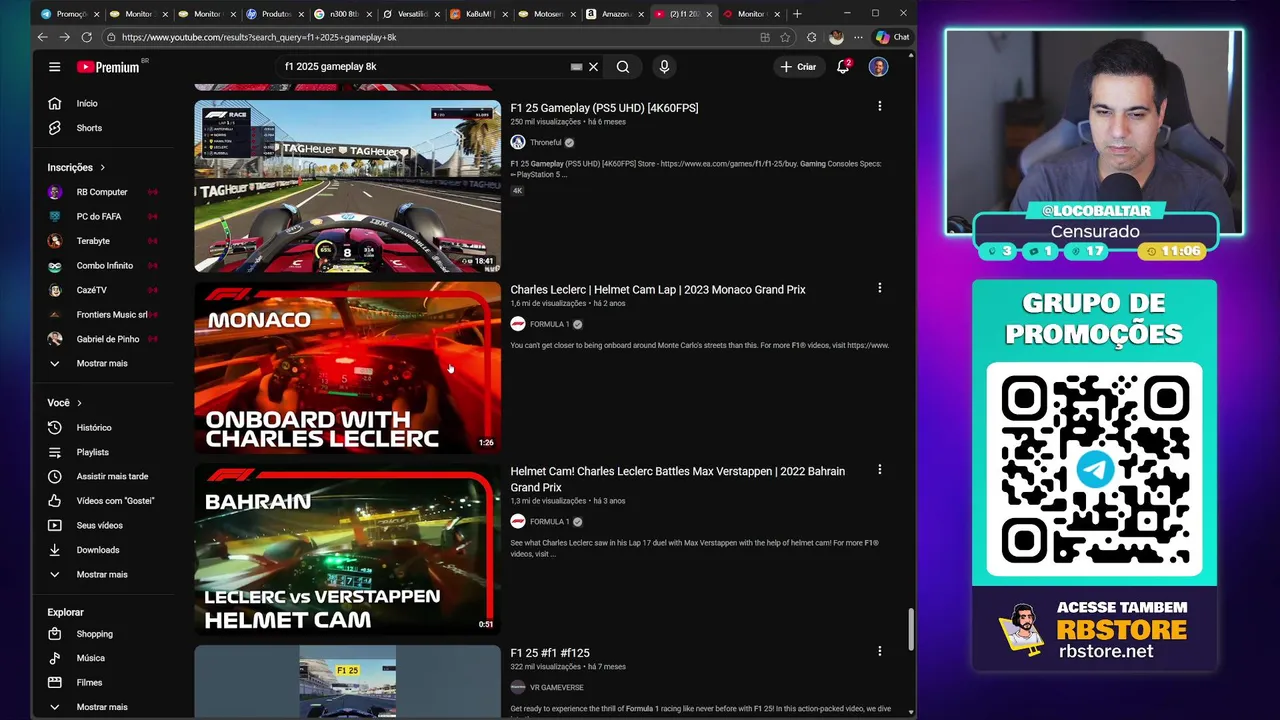1280x720 pixels.
Task: Open the YouTube hamburger guide menu
Action: pos(54,67)
